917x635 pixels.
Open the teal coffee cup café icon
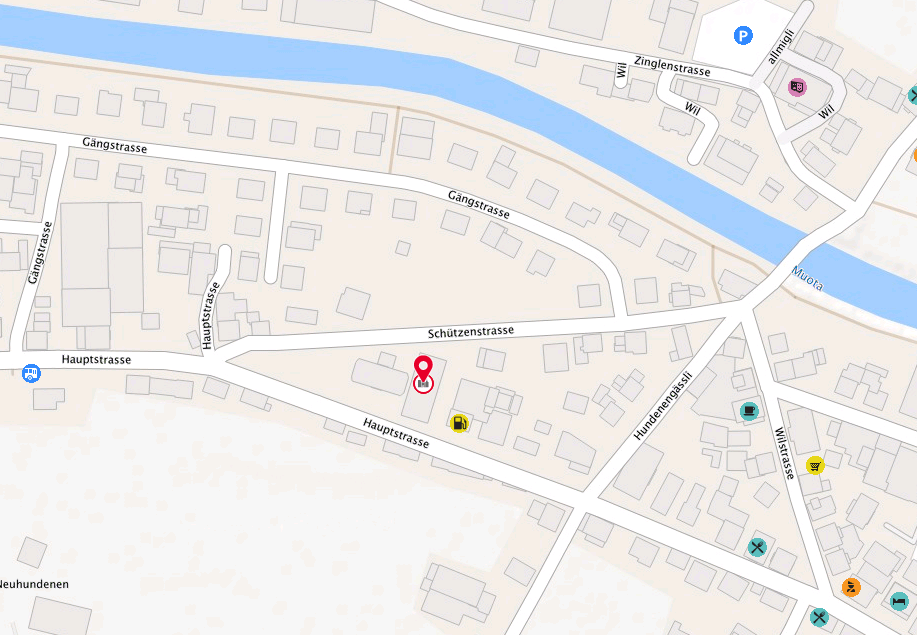coord(749,410)
